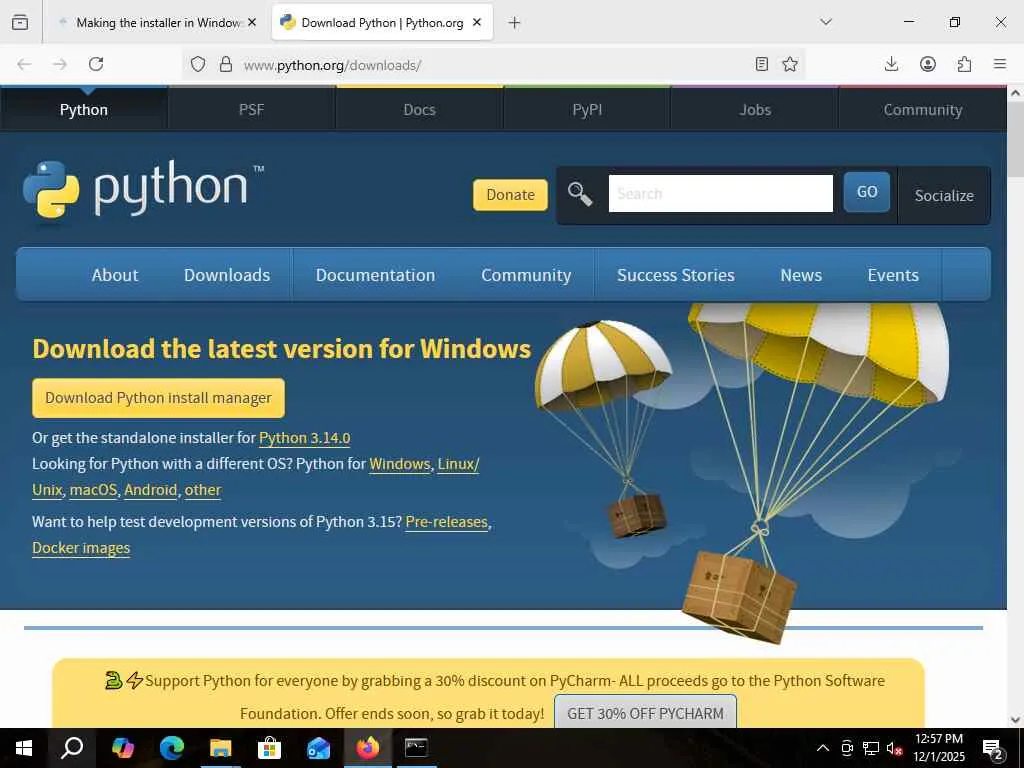
Task: Open the network icon in system tray
Action: (x=871, y=748)
